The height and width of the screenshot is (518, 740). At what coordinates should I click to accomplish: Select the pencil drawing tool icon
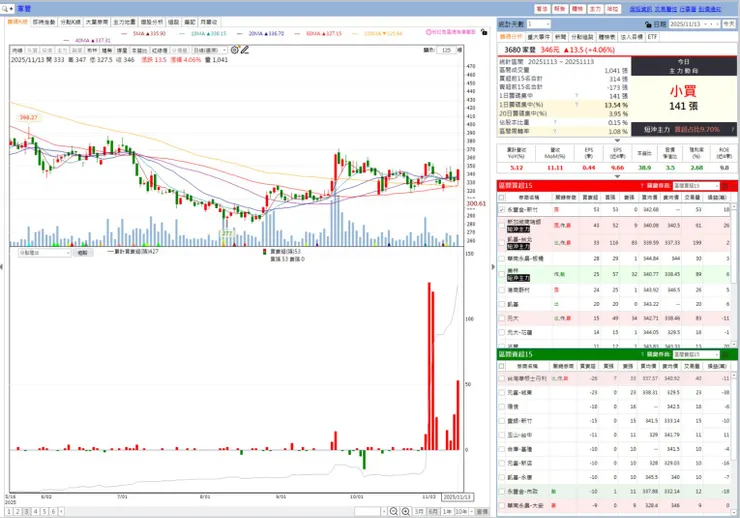244,50
